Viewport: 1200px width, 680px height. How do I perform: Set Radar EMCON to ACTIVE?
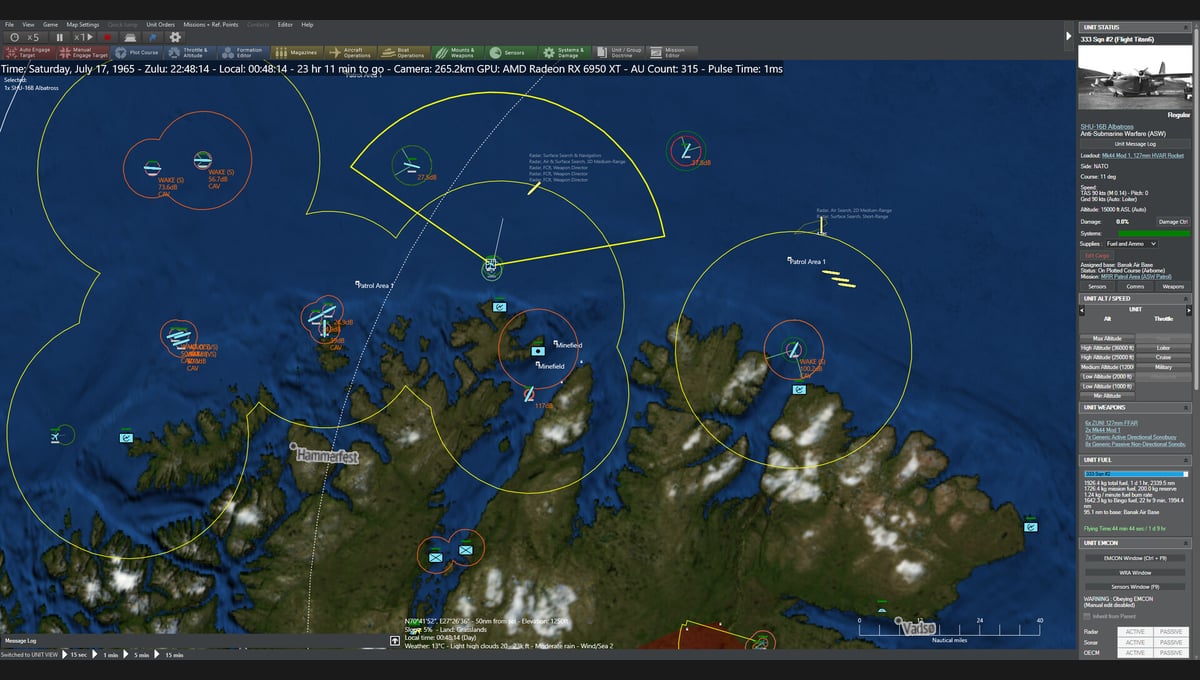click(x=1135, y=631)
